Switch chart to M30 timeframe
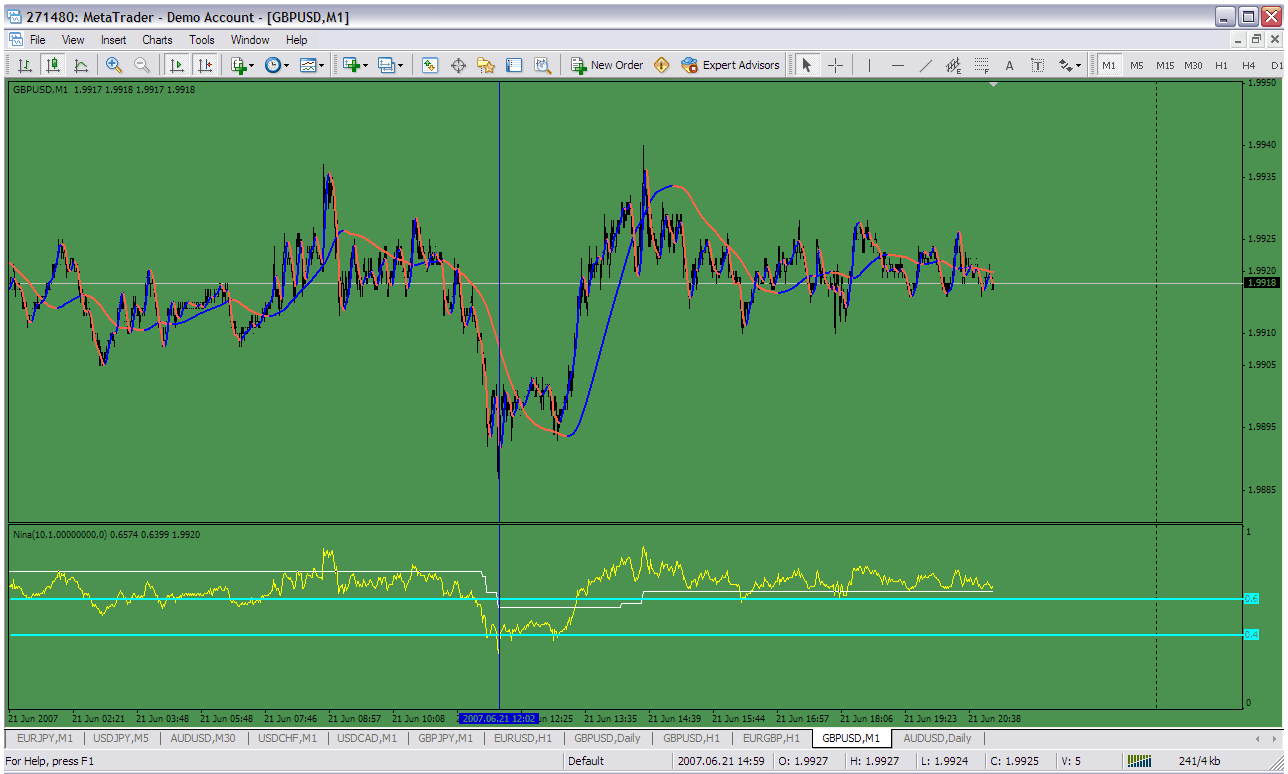Image resolution: width=1288 pixels, height=774 pixels. click(x=1193, y=65)
